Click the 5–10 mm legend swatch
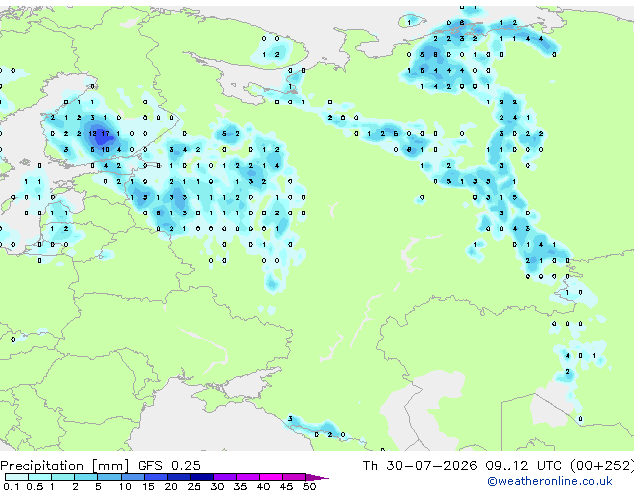The image size is (634, 490). click(109, 477)
